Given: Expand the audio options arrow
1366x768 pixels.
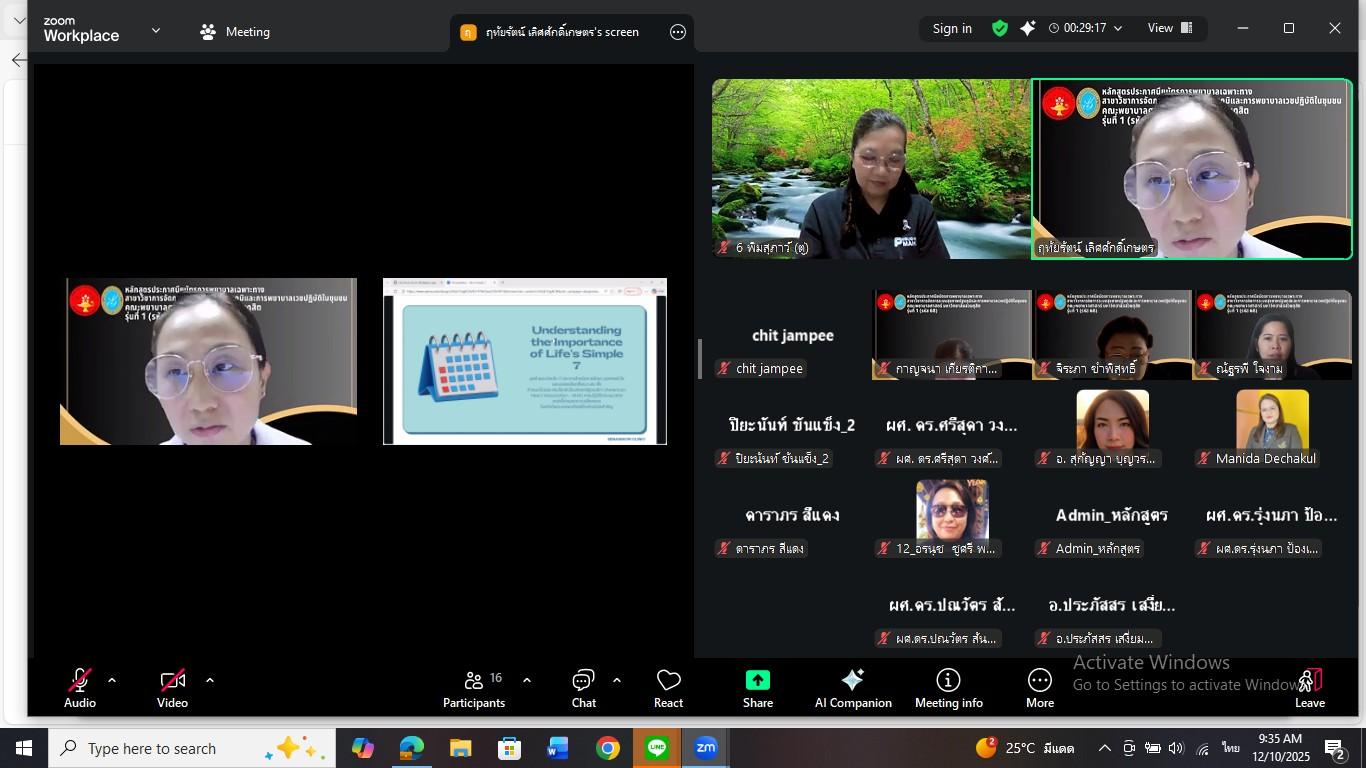Looking at the screenshot, I should click(x=112, y=681).
